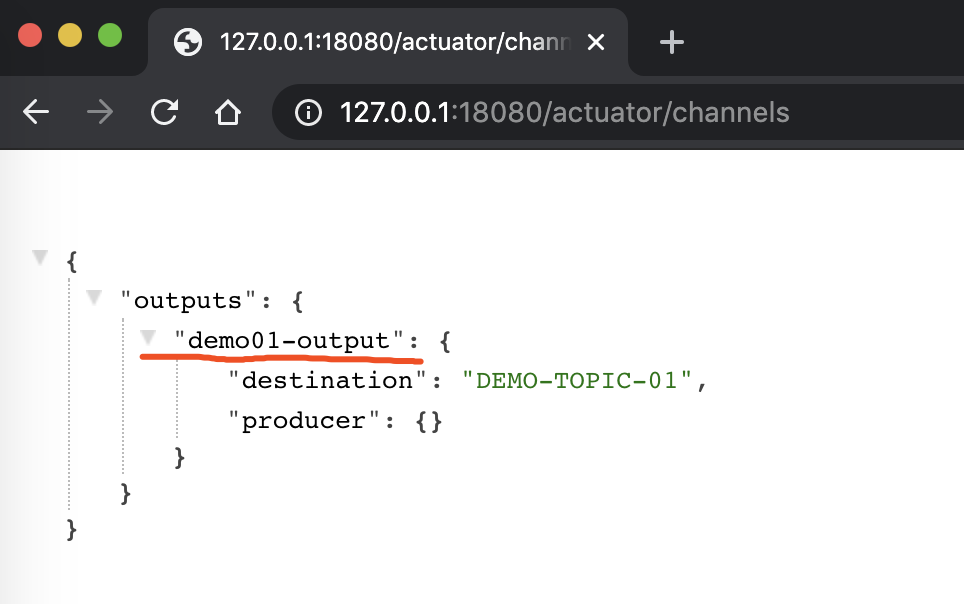Click the forward navigation arrow
This screenshot has width=964, height=604.
[x=100, y=113]
